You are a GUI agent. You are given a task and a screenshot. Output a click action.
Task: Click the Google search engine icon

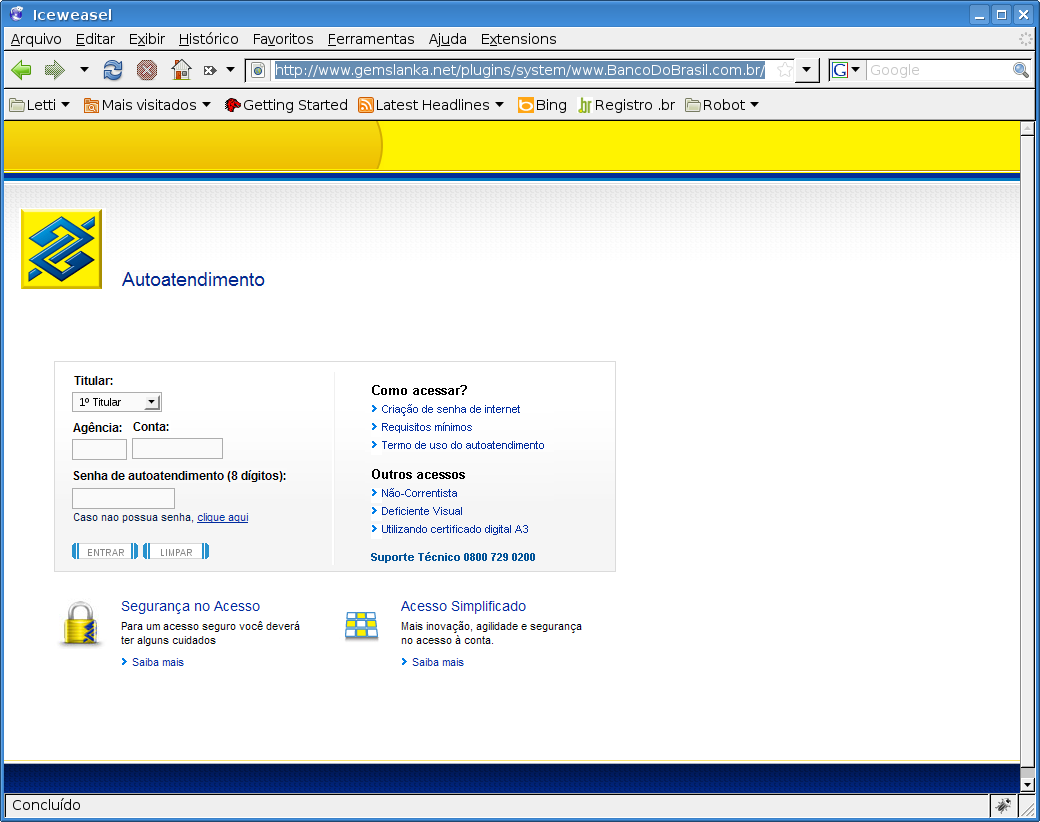[x=840, y=70]
